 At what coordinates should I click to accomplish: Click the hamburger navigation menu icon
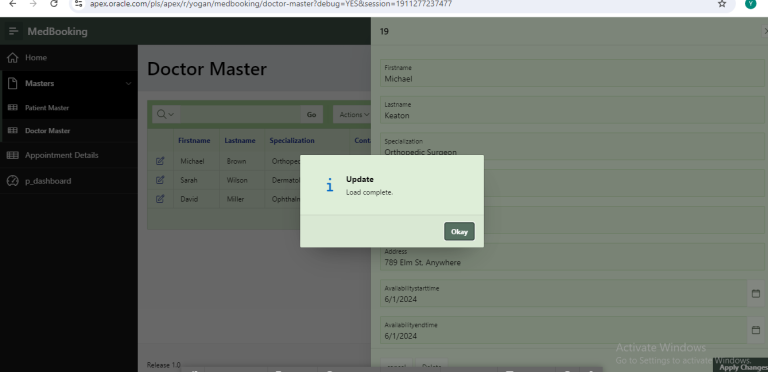pos(14,31)
